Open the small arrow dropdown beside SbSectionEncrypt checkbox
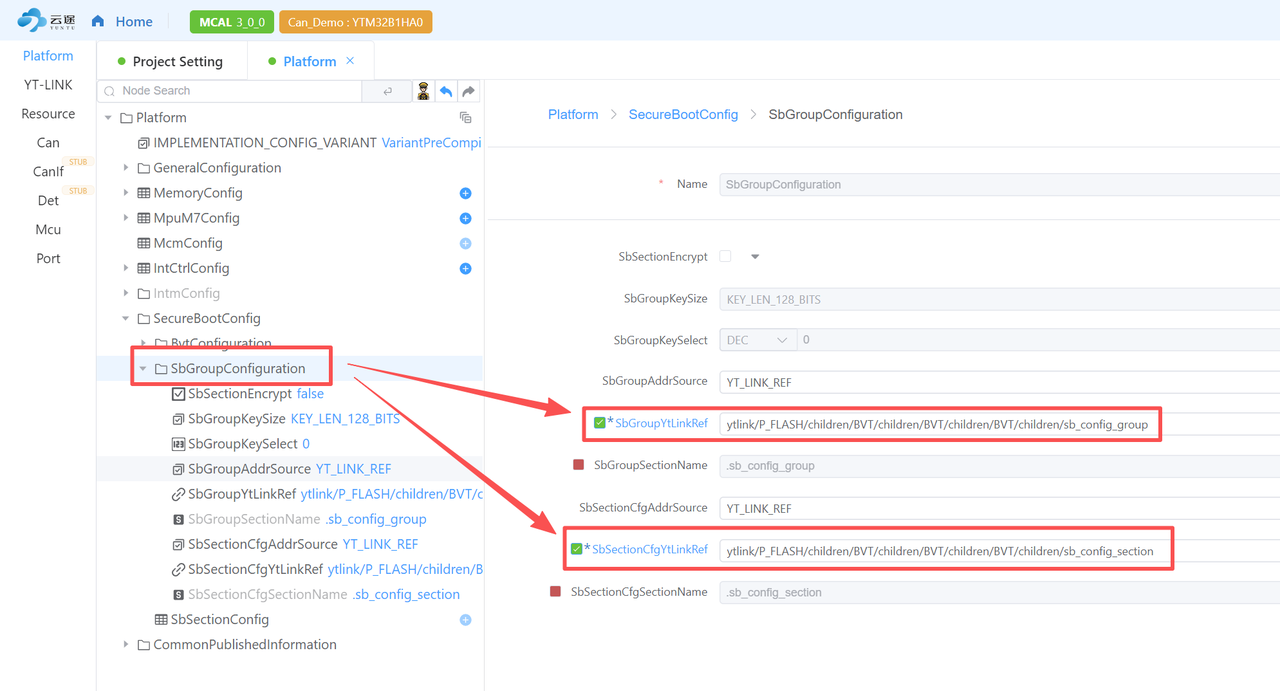 click(755, 257)
